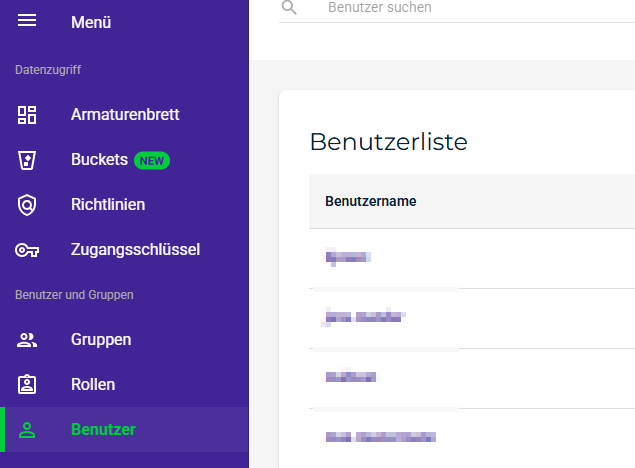This screenshot has height=468, width=635.
Task: Click the Zugangsschlüssel key icon
Action: (27, 250)
